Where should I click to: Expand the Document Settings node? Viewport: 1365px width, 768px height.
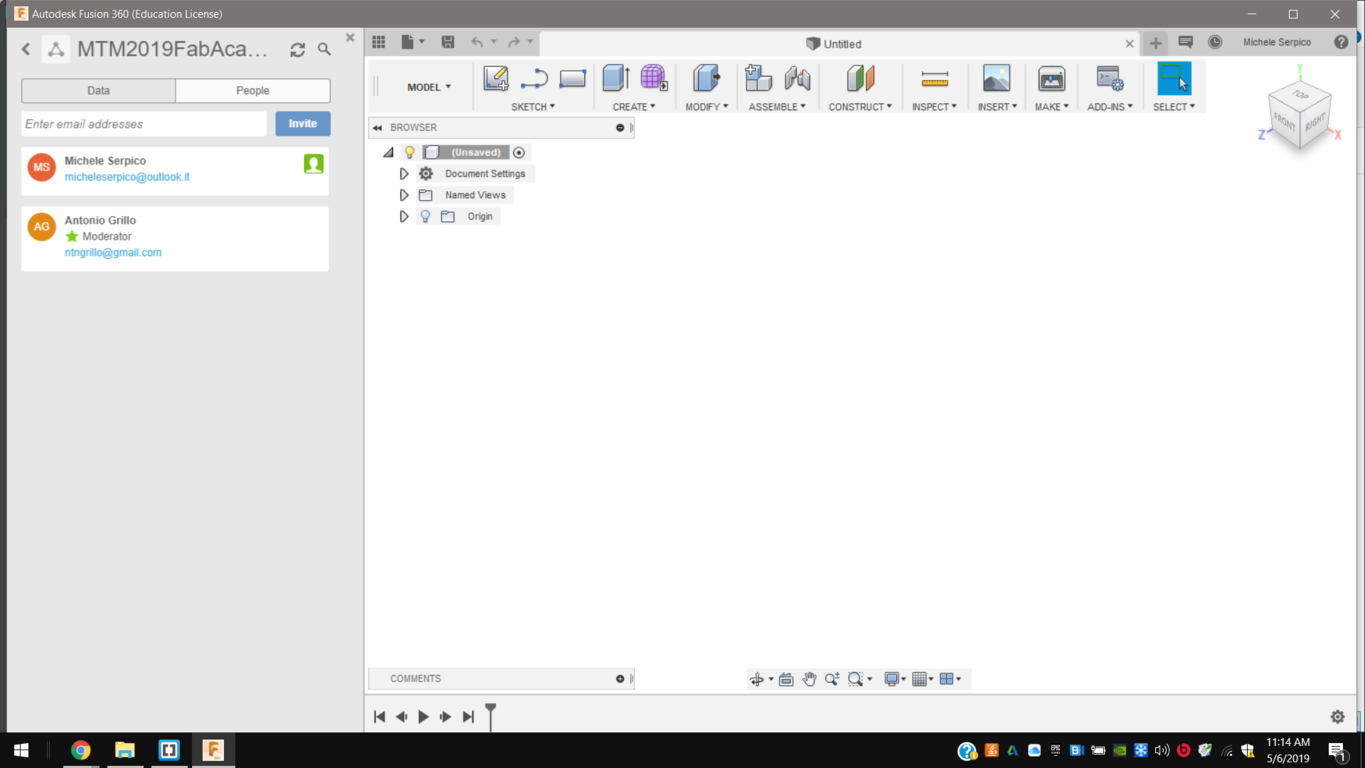tap(404, 174)
